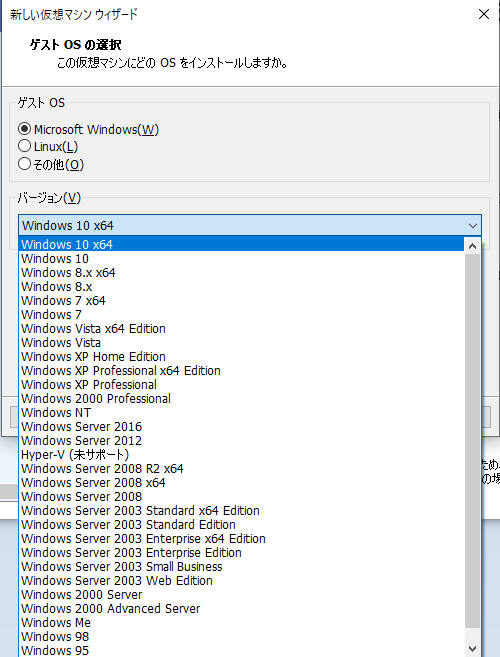
Task: Choose Windows 7 x64 version
Action: [x=242, y=300]
